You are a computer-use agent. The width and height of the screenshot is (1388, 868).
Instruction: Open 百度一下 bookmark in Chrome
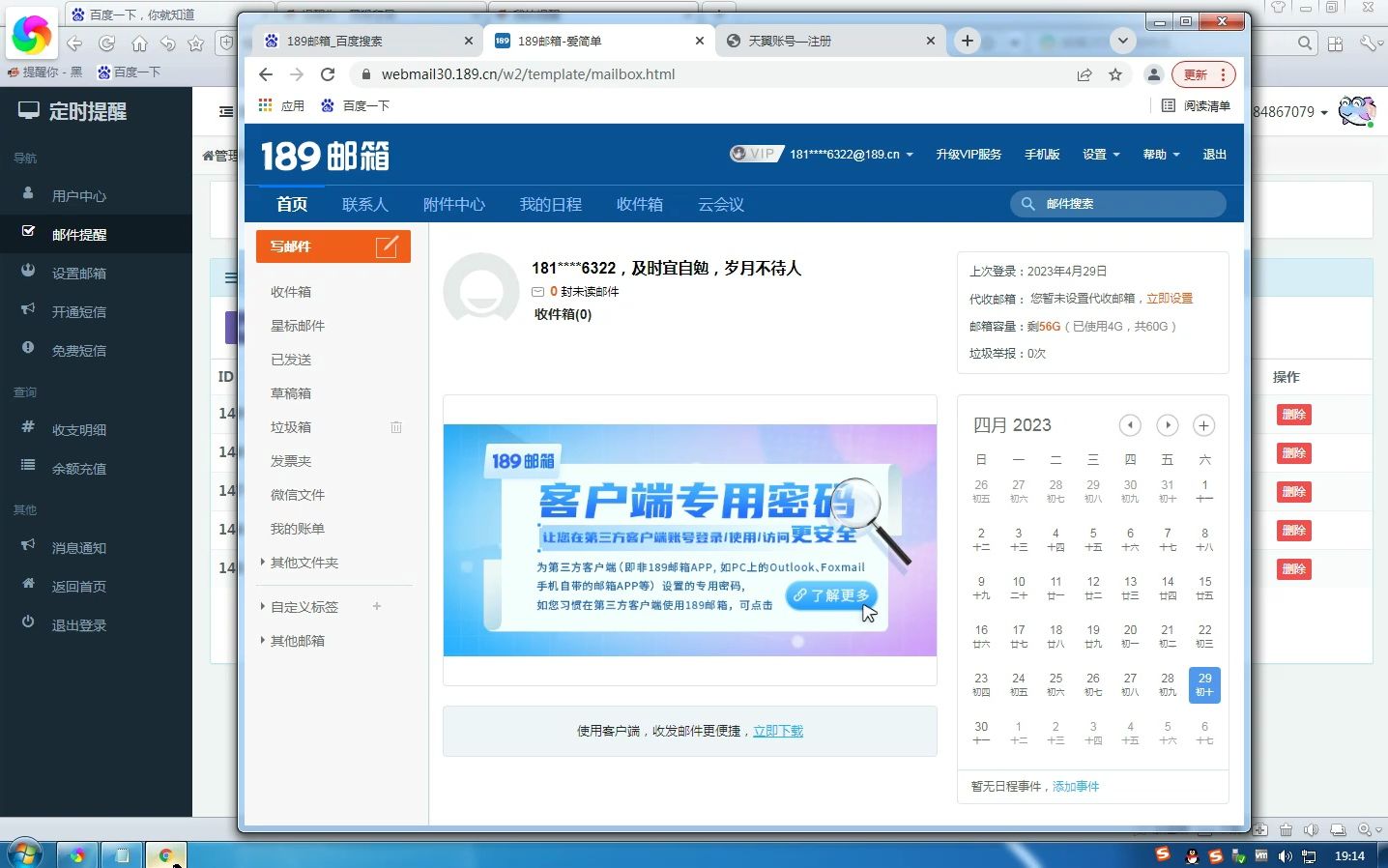point(355,105)
